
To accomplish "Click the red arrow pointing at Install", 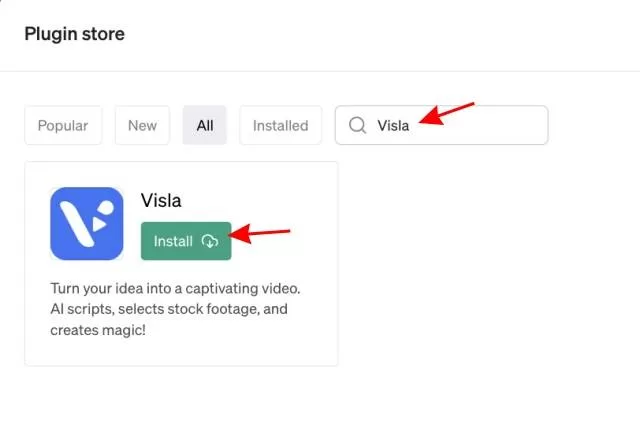I will tap(261, 236).
